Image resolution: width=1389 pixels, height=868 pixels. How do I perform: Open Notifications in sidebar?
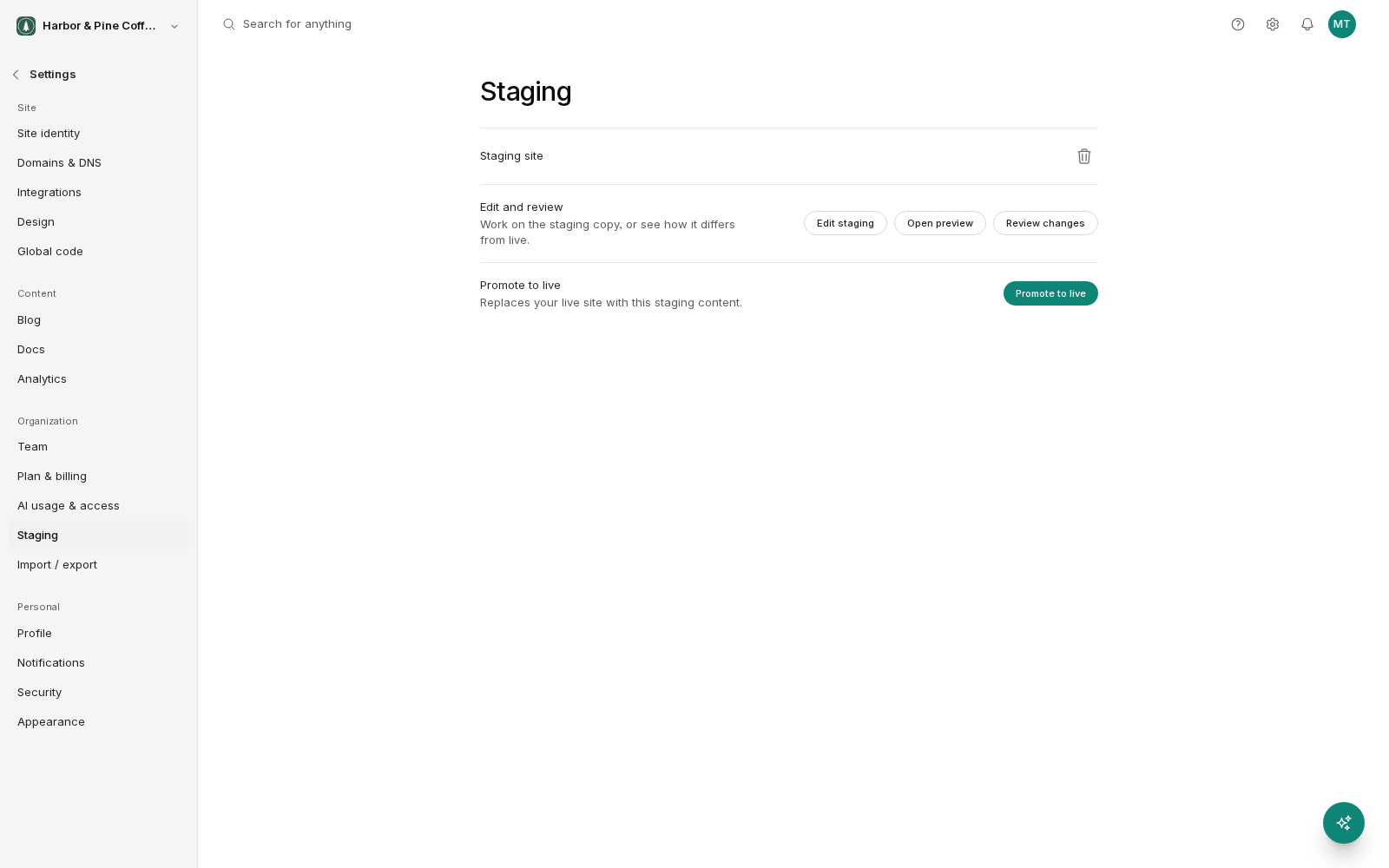[98, 663]
